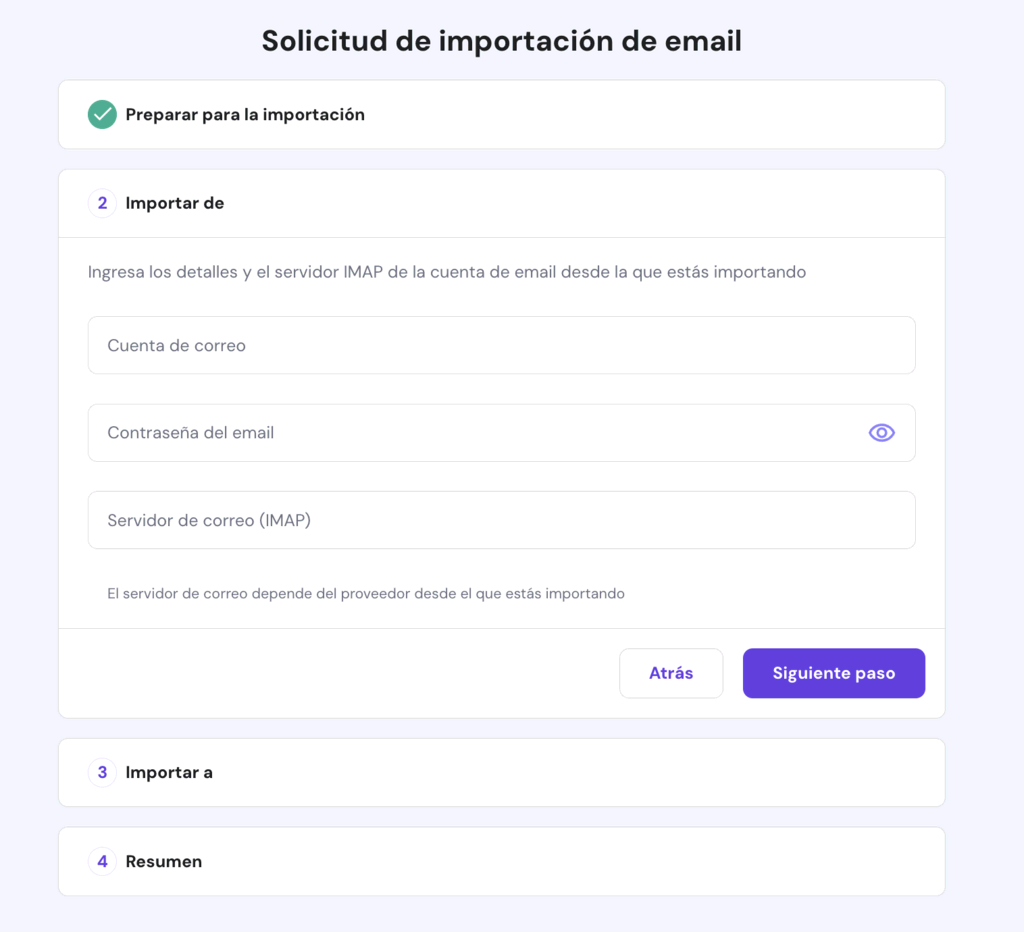Click the step 2 number badge

tap(102, 203)
